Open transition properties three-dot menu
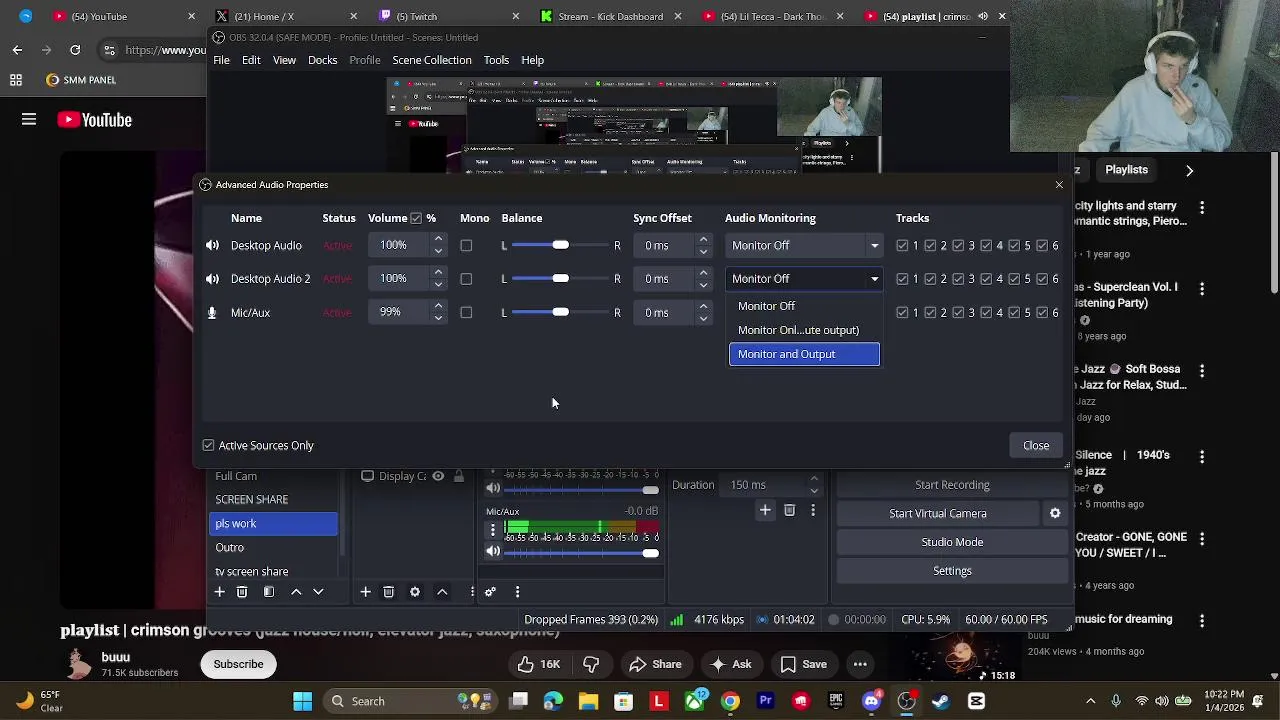Screen dimensions: 1280x720 (x=812, y=510)
